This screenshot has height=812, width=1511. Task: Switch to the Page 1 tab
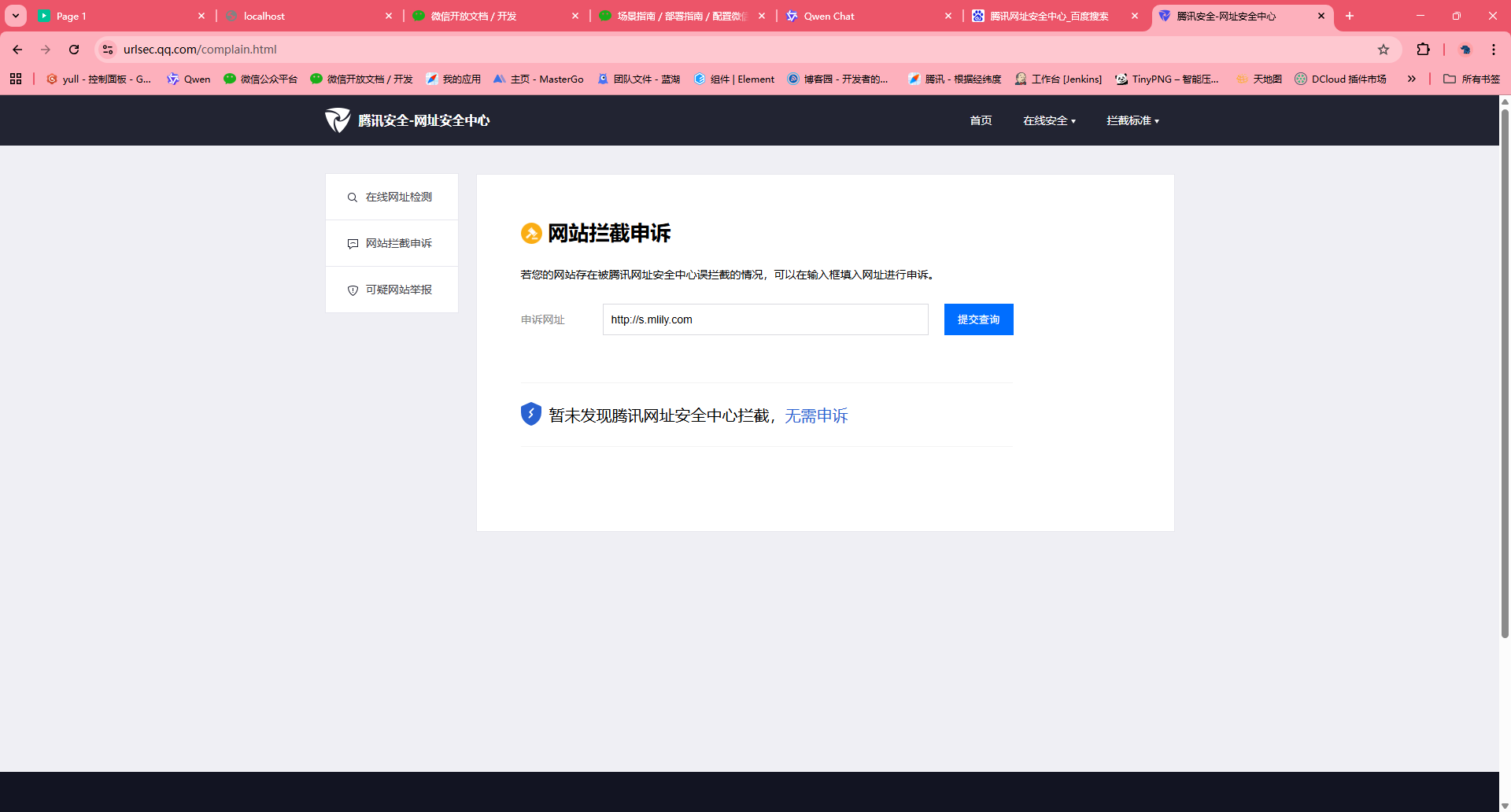point(122,16)
